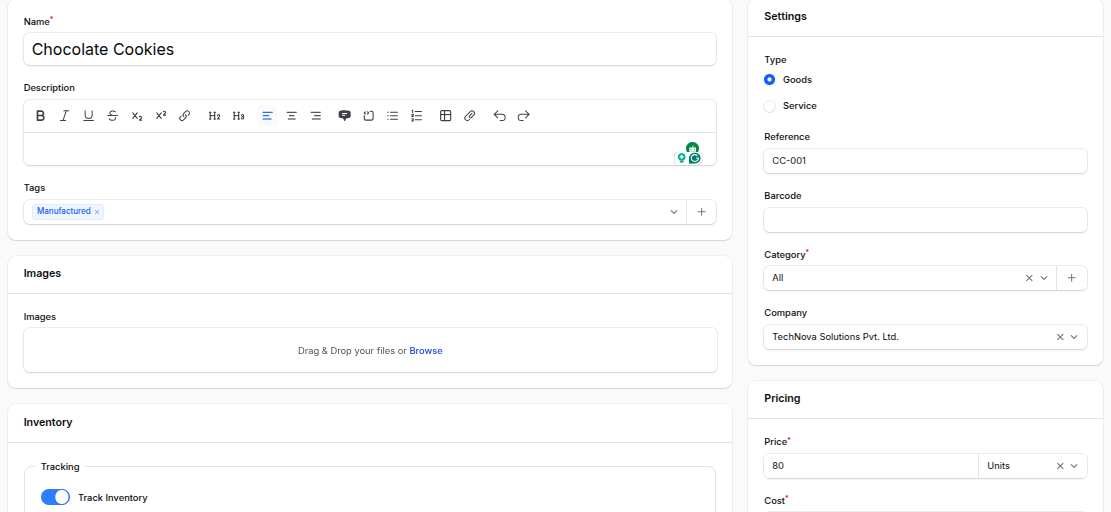Click the TechNova Solutions Pvt. Ltd. value

(835, 337)
